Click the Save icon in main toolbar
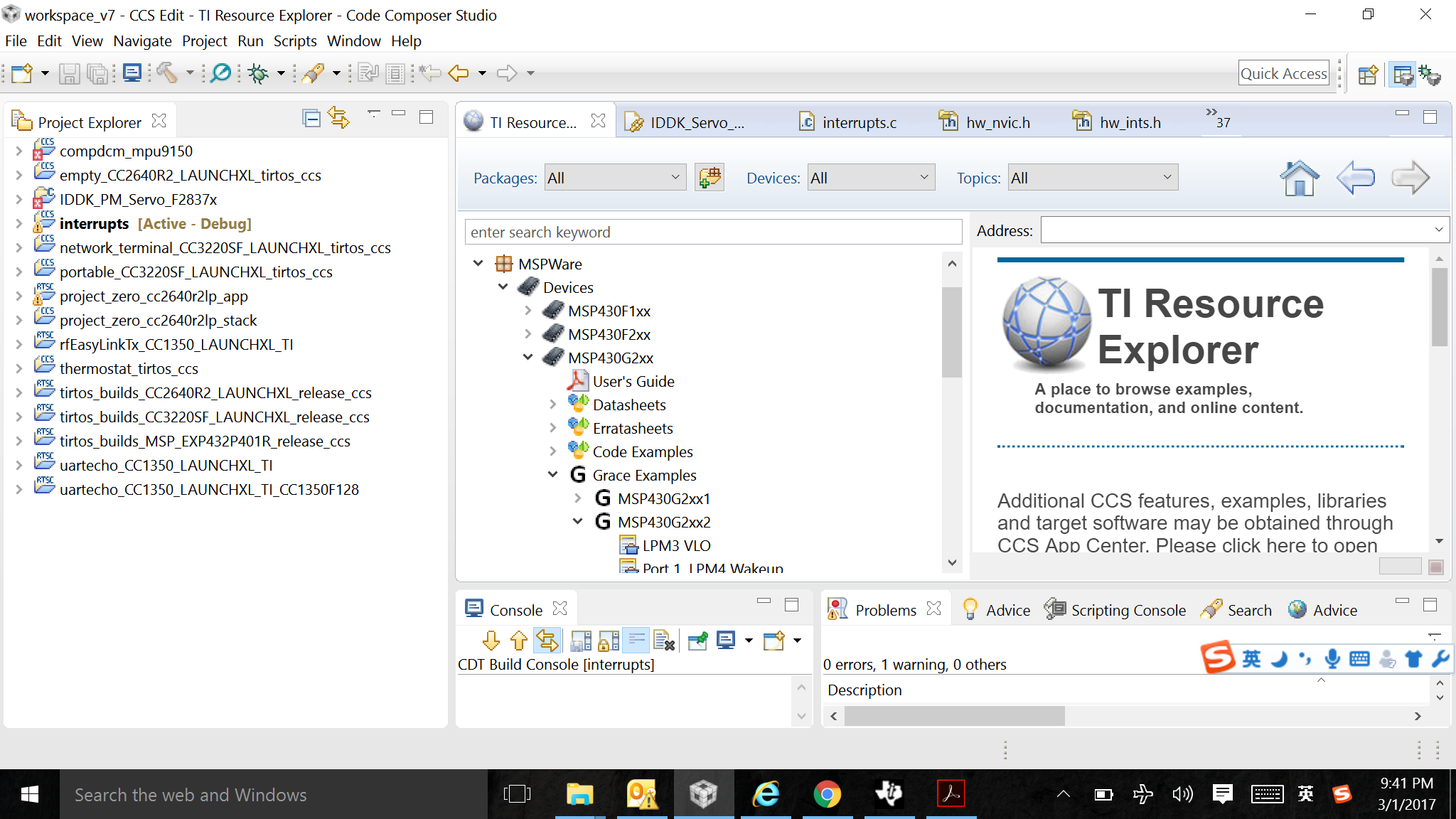 (69, 73)
